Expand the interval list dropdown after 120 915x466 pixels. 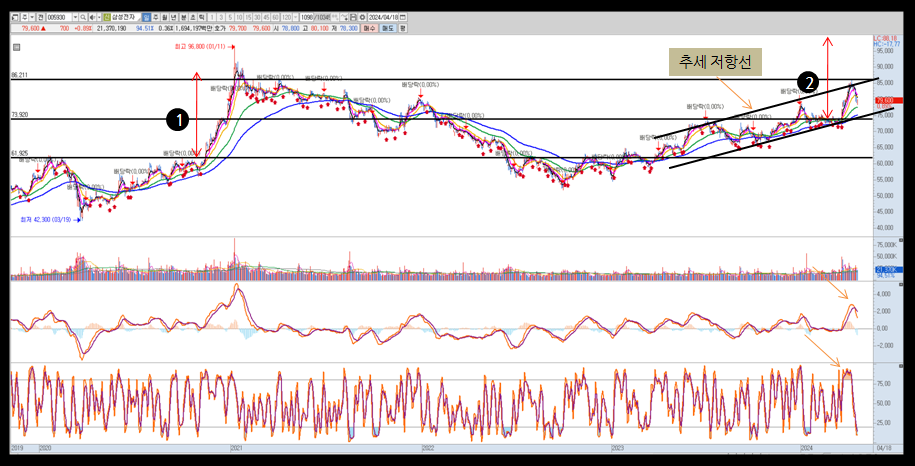[296, 17]
